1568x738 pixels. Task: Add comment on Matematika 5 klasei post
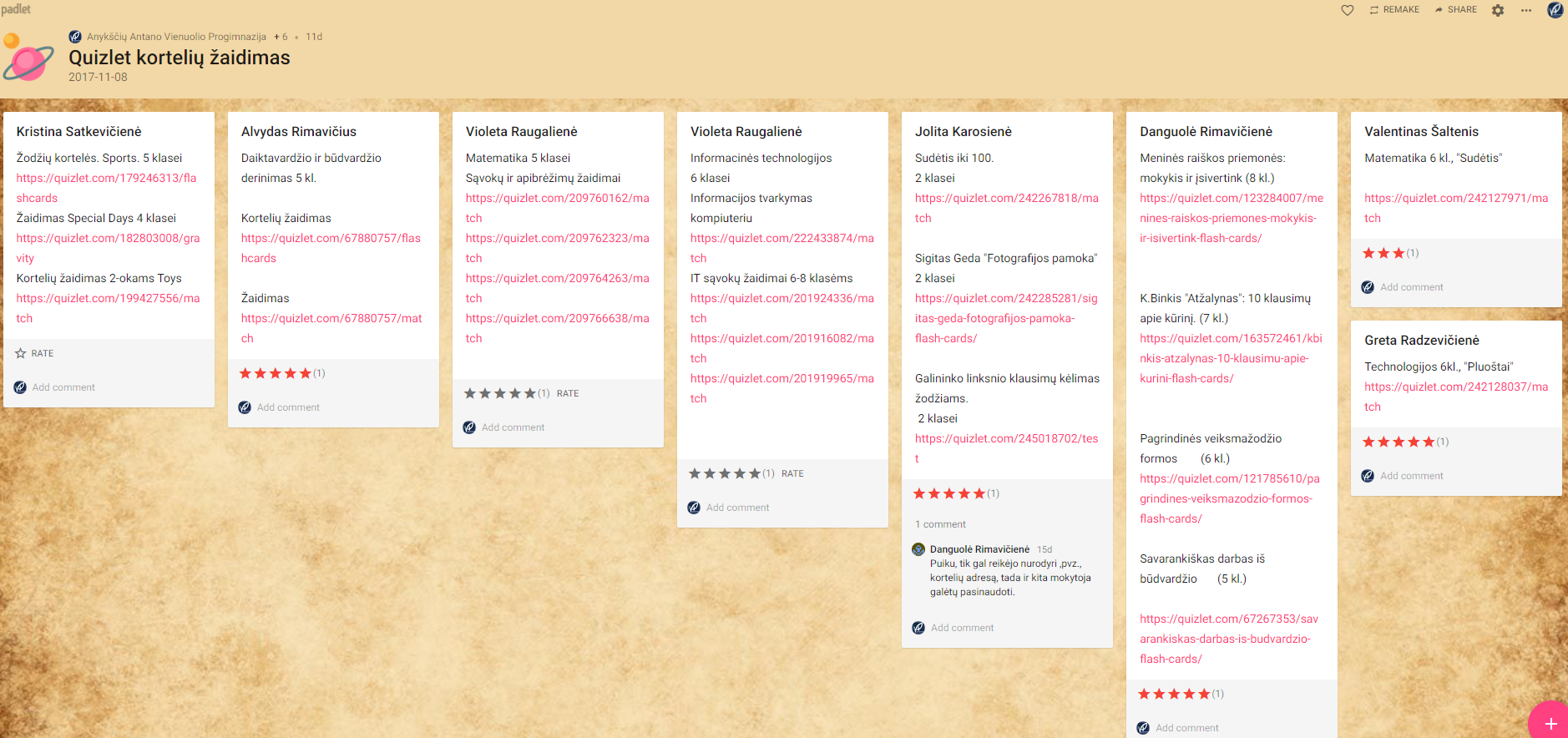(x=513, y=427)
